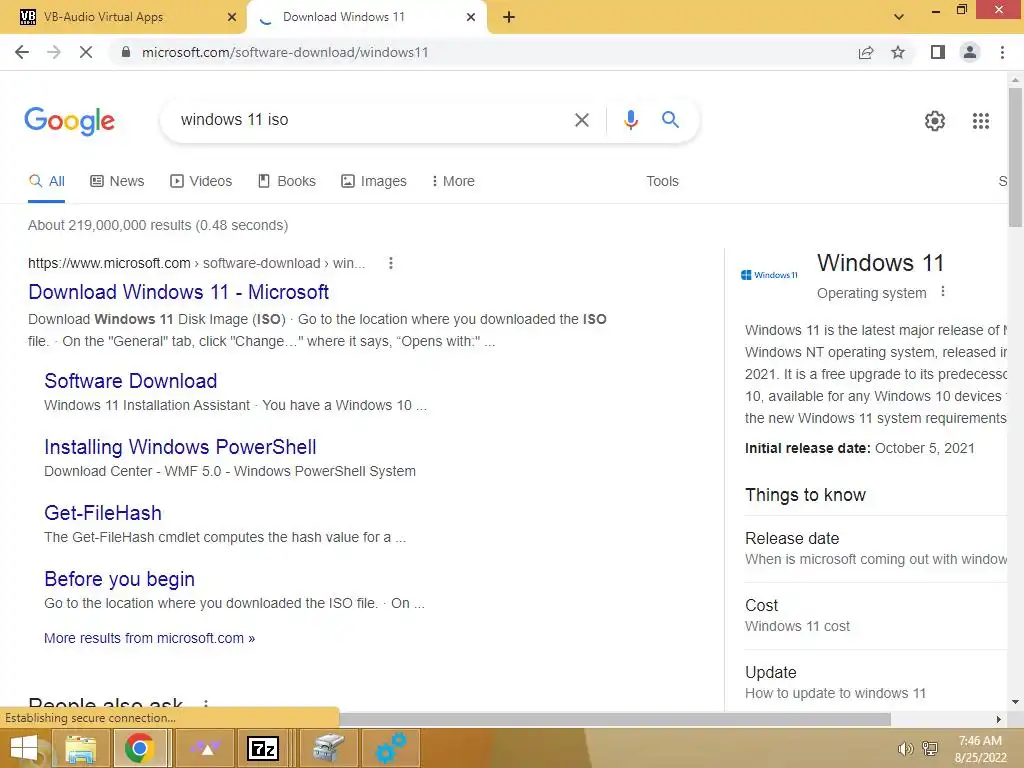Click the network tray icon
This screenshot has width=1024, height=768.
[930, 749]
